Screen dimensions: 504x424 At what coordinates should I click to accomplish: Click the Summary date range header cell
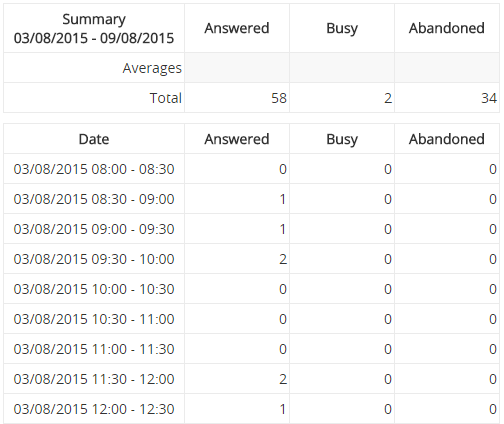click(x=94, y=28)
